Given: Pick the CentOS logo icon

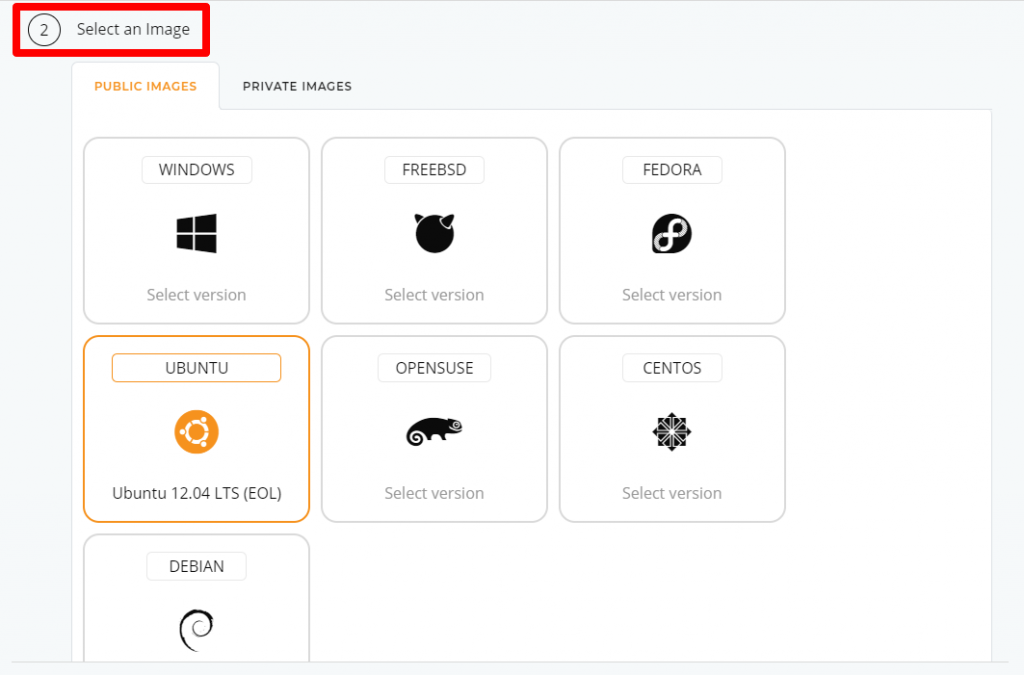Looking at the screenshot, I should pos(672,432).
